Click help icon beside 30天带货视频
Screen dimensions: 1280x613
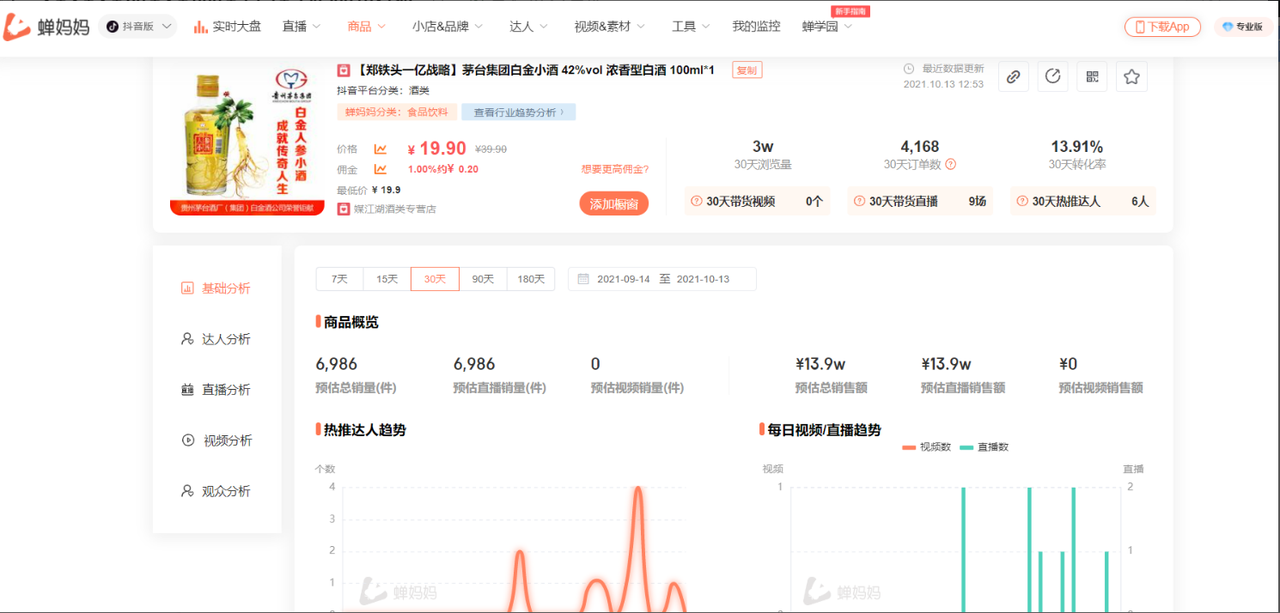pos(696,201)
